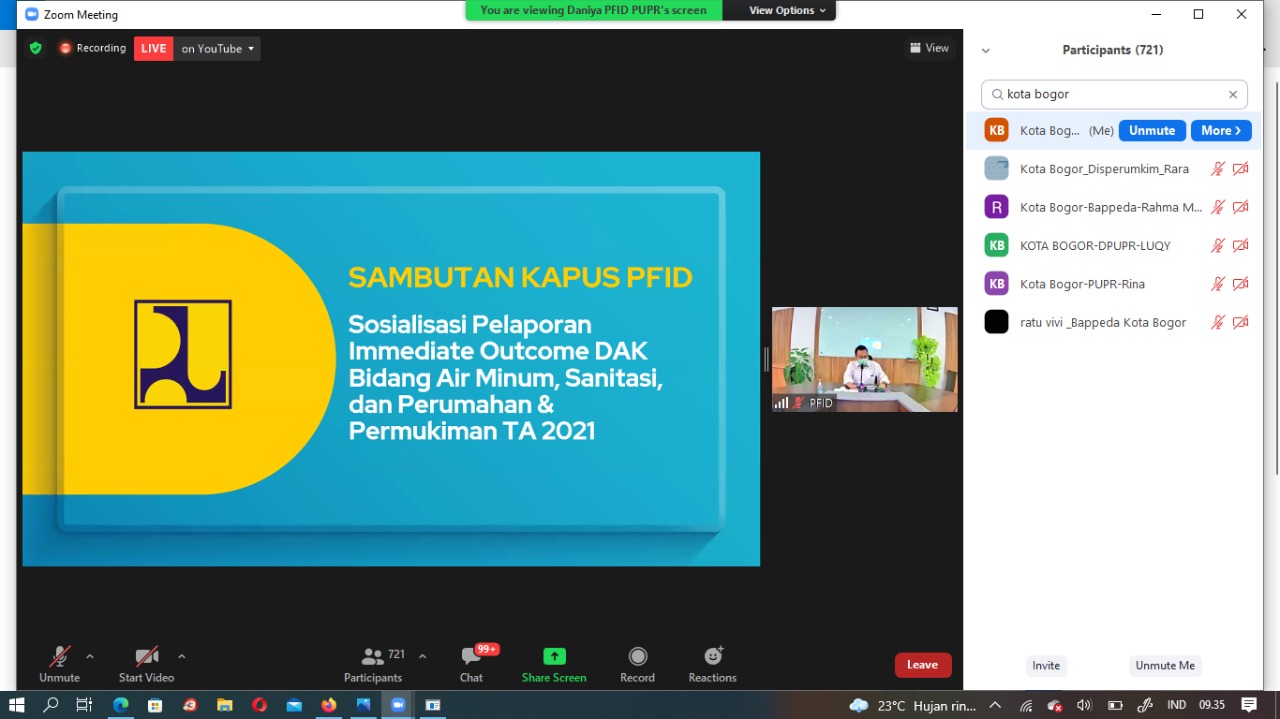The width and height of the screenshot is (1280, 719).
Task: Click the Zoom icon in the taskbar
Action: click(x=398, y=705)
